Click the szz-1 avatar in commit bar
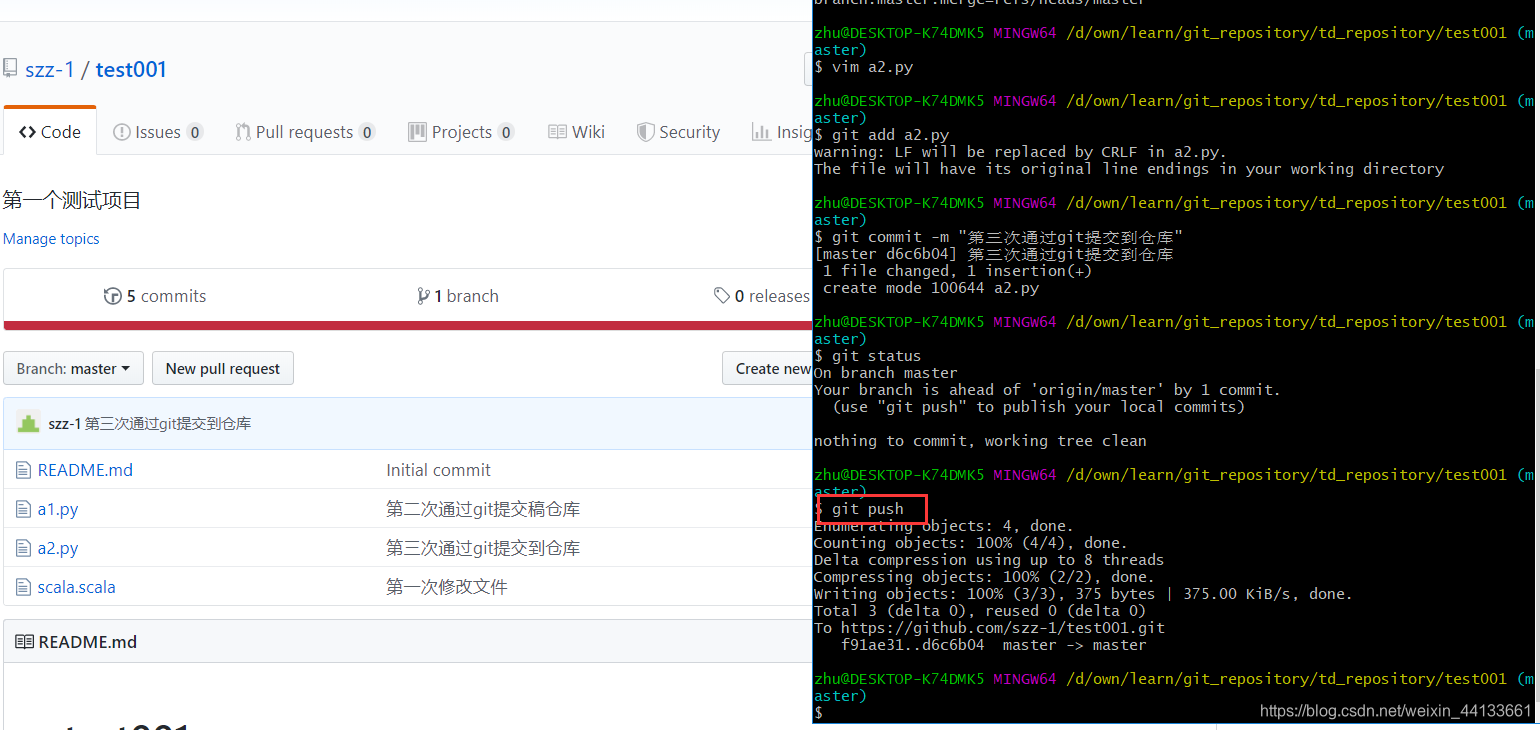Screen dimensions: 1540x730 click(x=28, y=423)
